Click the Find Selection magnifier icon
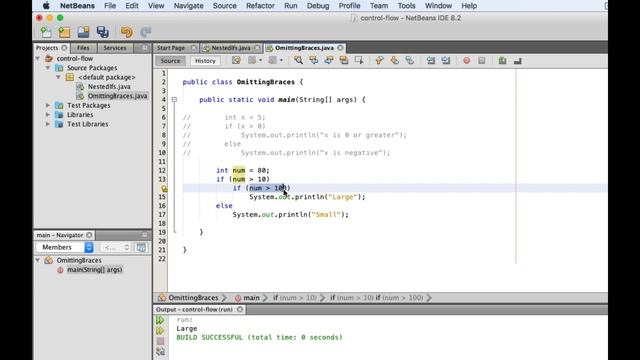The image size is (640, 360). tap(298, 60)
